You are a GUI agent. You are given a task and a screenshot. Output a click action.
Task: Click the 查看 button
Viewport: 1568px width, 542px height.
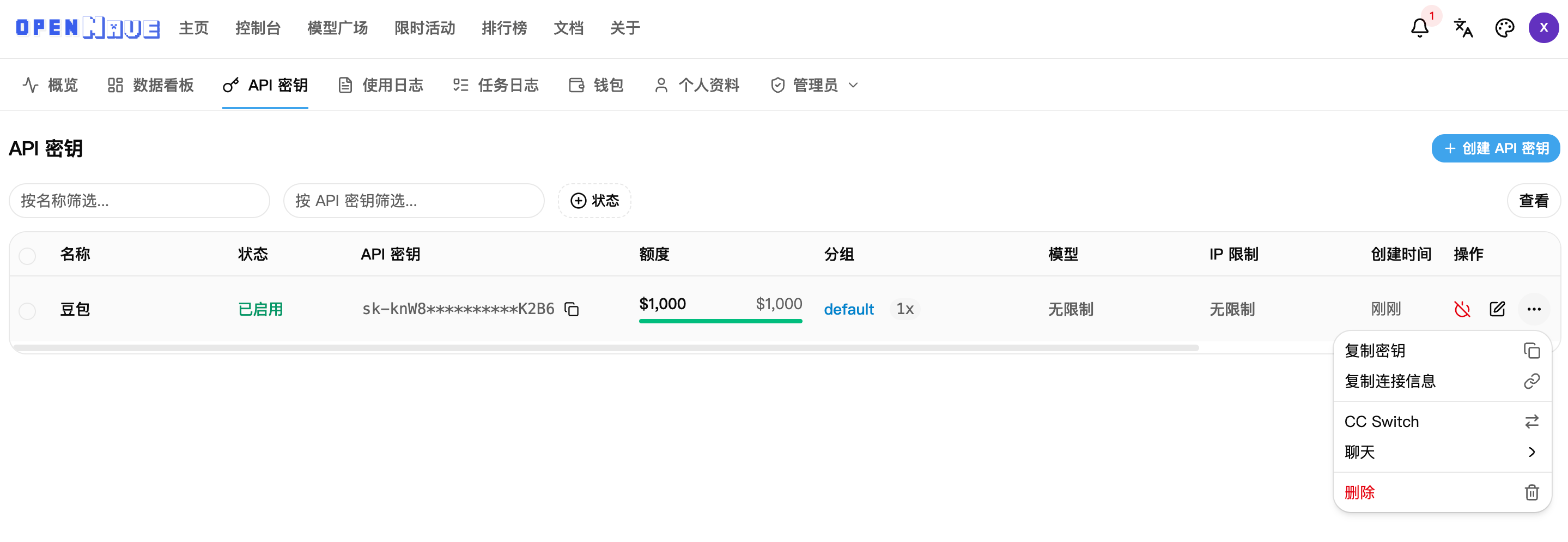point(1533,201)
